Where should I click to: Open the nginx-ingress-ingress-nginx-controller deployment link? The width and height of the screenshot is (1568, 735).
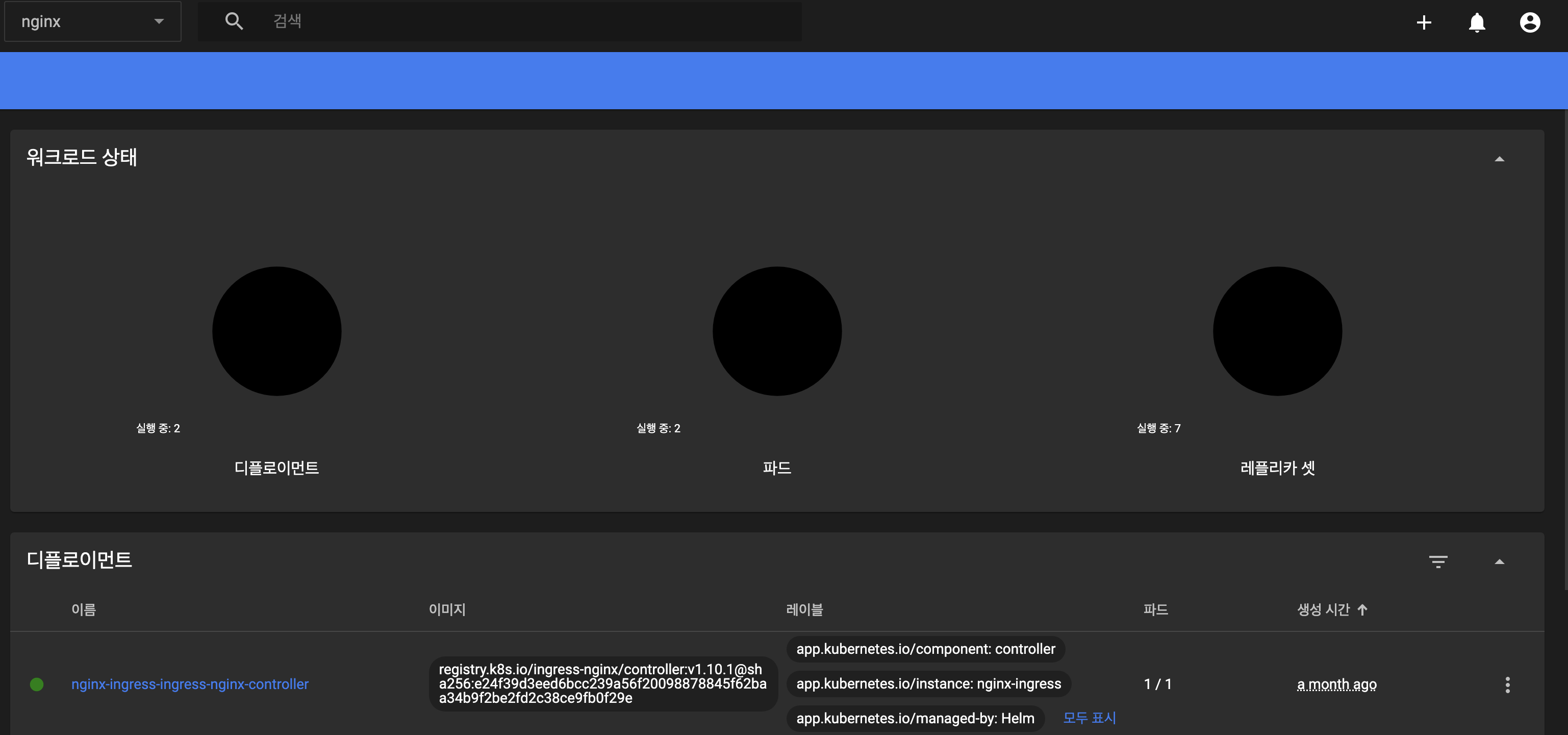click(x=190, y=684)
